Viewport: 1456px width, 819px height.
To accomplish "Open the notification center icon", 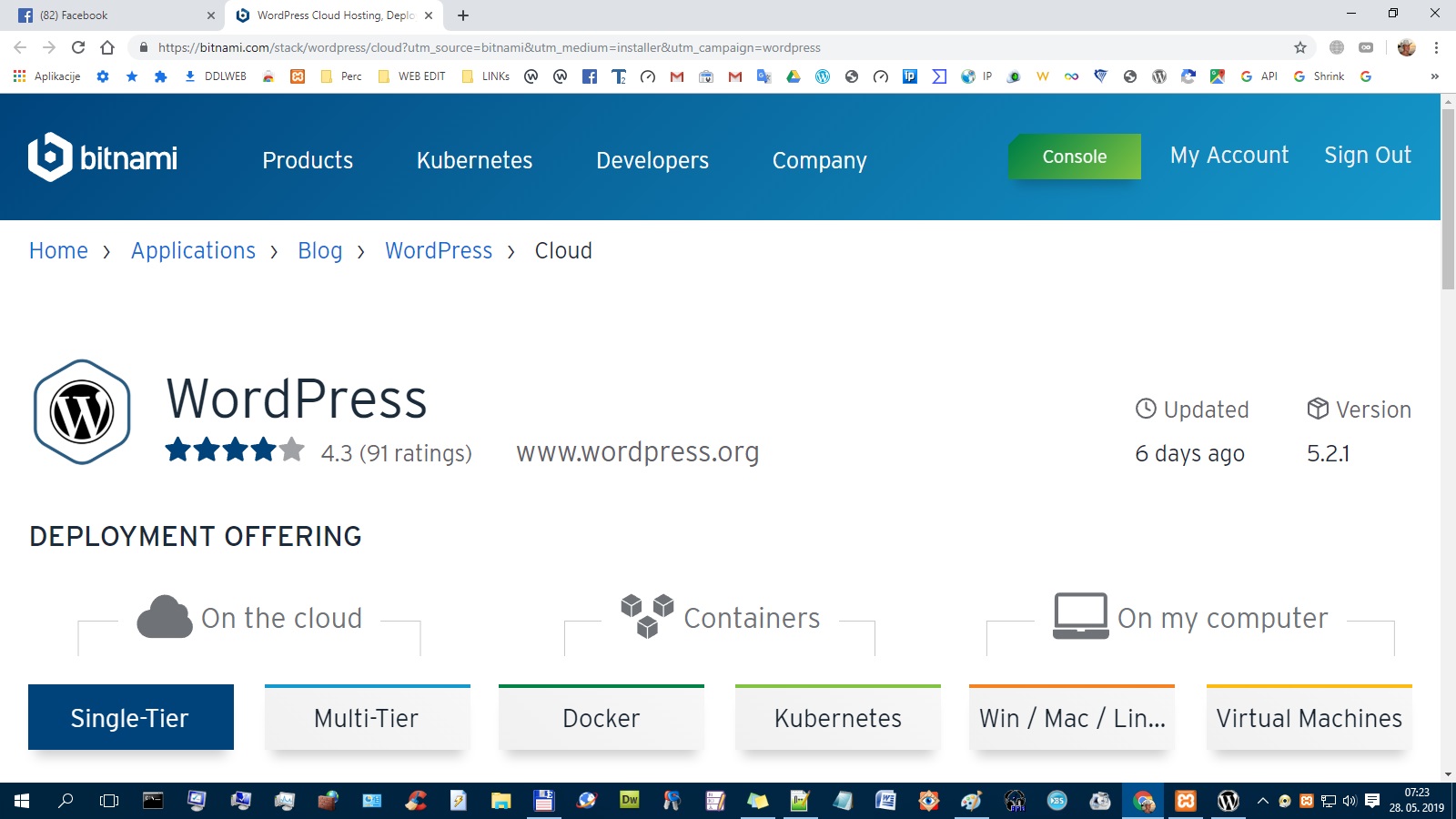I will (x=1372, y=801).
